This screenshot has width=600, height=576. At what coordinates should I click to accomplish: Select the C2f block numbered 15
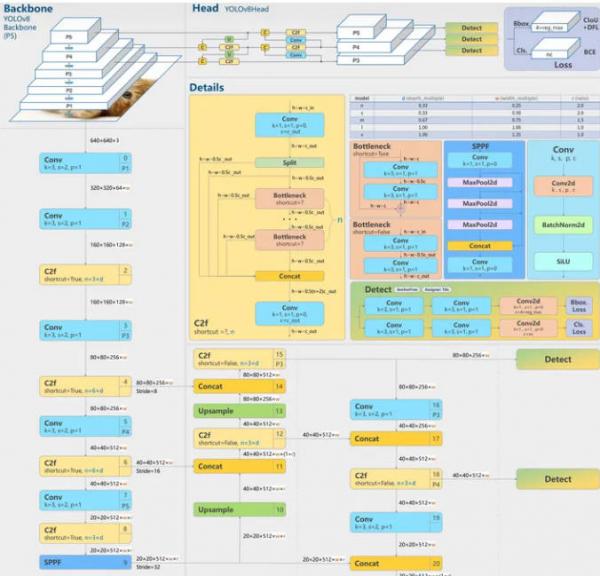(240, 359)
